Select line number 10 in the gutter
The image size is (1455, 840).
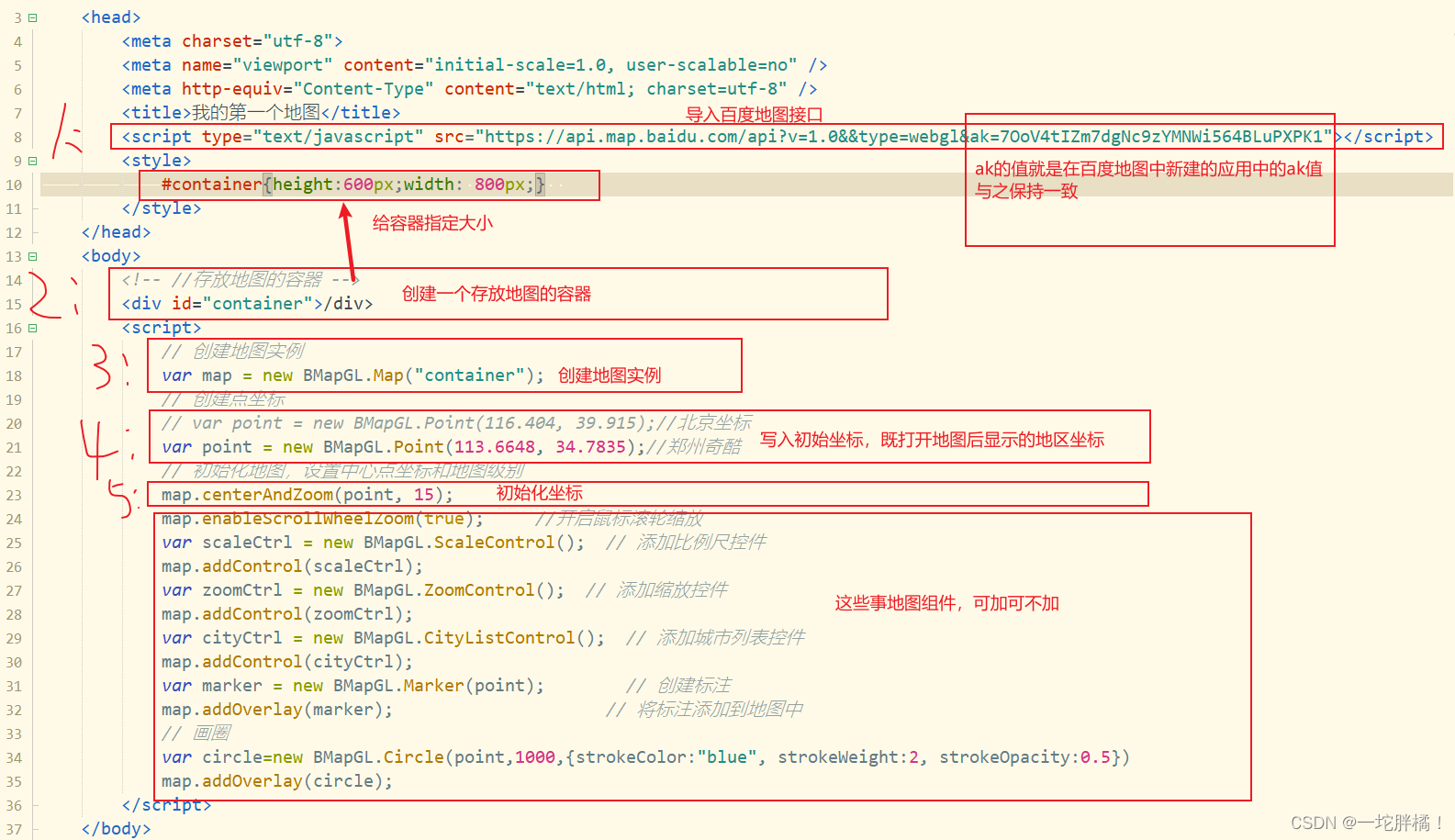pos(14,185)
